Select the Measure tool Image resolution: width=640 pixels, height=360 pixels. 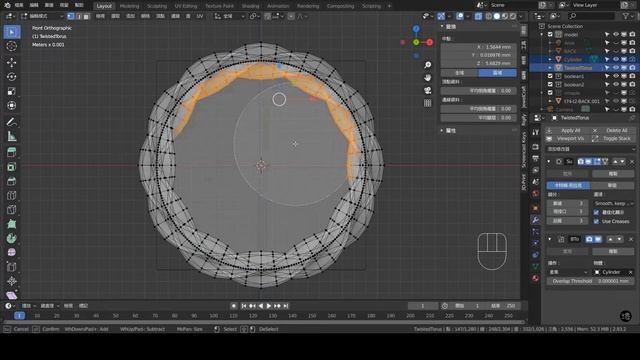[x=12, y=136]
